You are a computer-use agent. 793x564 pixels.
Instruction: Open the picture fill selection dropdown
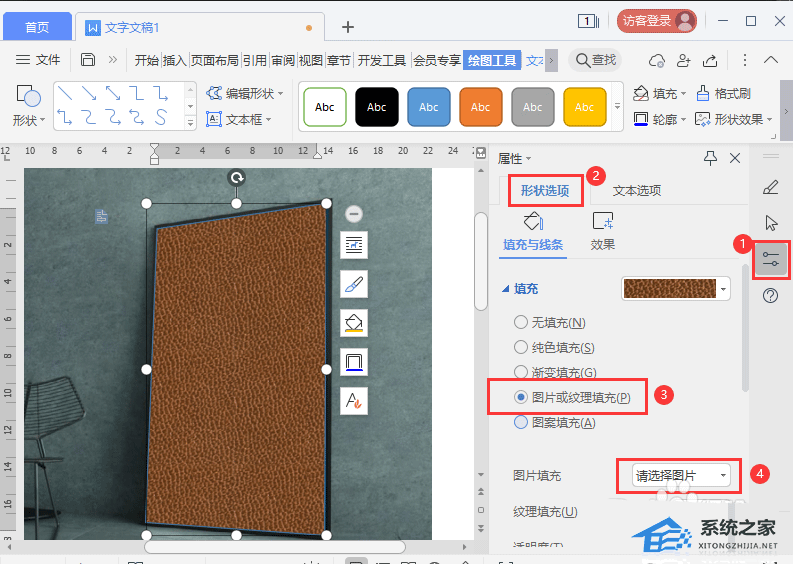682,475
